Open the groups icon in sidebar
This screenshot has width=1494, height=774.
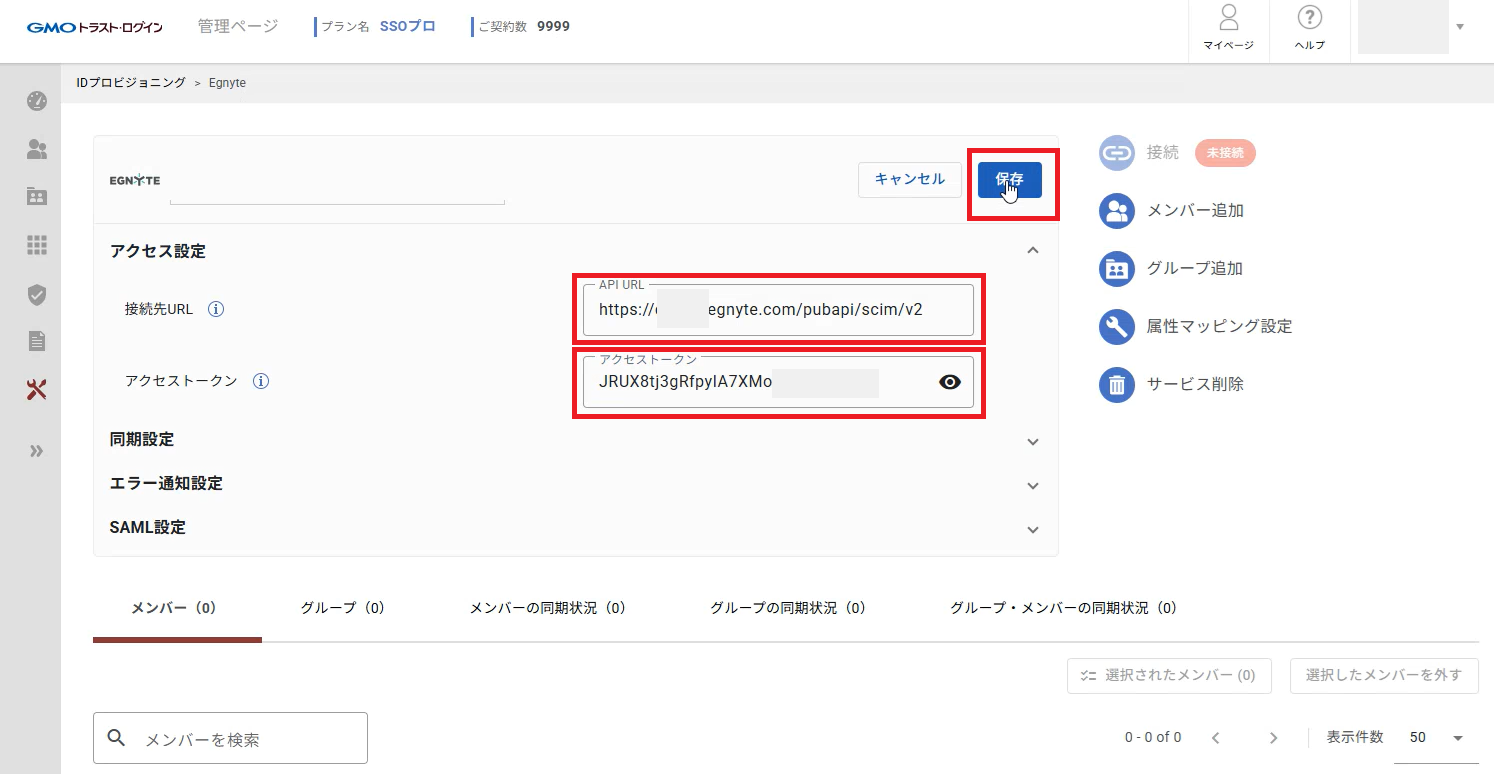pos(37,196)
